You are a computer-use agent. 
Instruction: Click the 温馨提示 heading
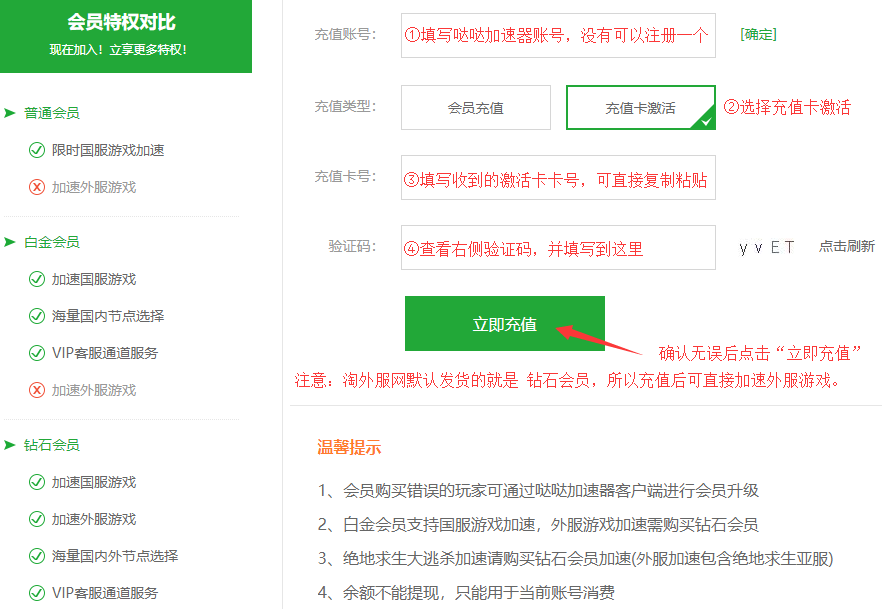(x=349, y=447)
